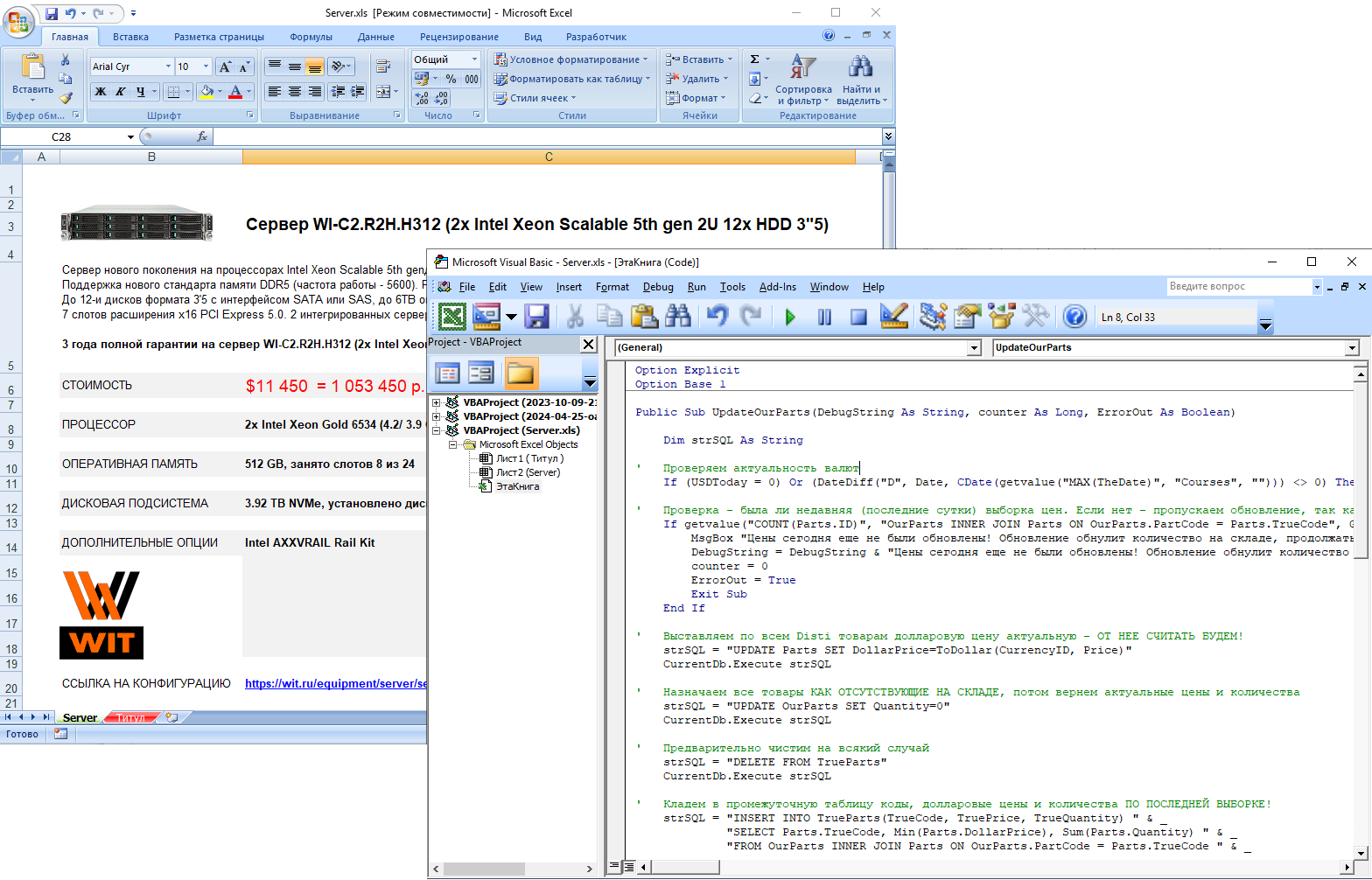The image size is (1372, 880).
Task: Click the Copy icon in Excel ribbon clipboard group
Action: point(65,79)
